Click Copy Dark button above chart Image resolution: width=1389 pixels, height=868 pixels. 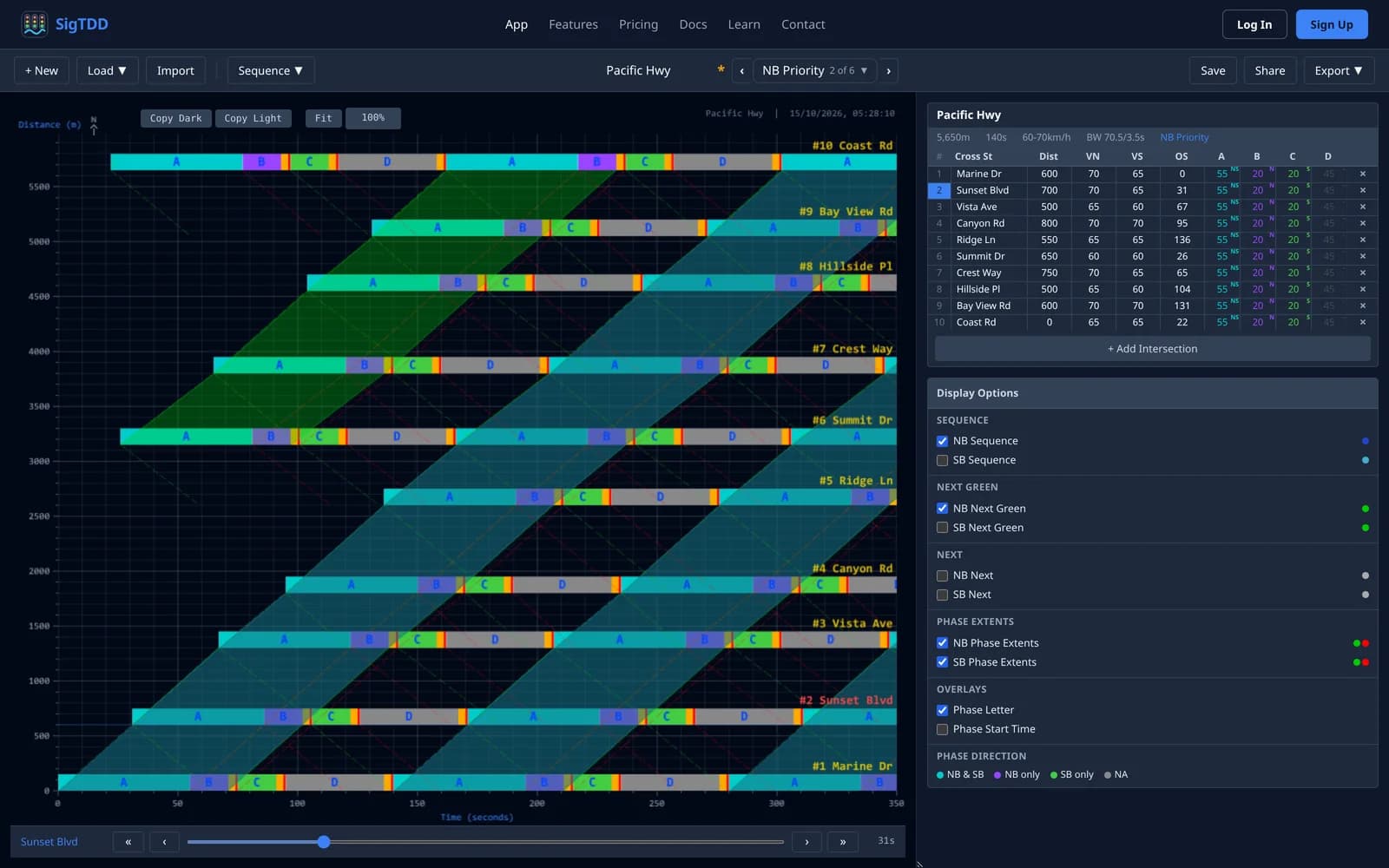(x=175, y=118)
